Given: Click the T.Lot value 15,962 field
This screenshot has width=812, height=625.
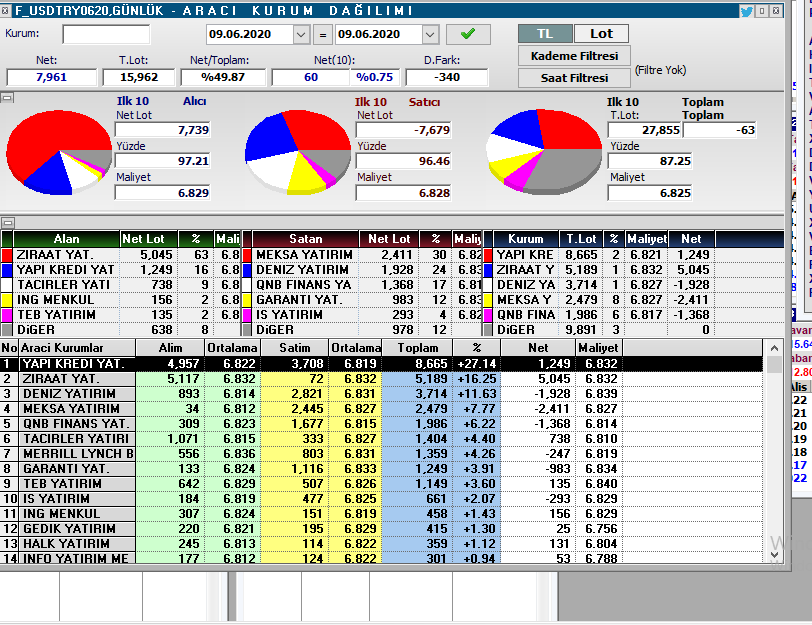Looking at the screenshot, I should 139,78.
